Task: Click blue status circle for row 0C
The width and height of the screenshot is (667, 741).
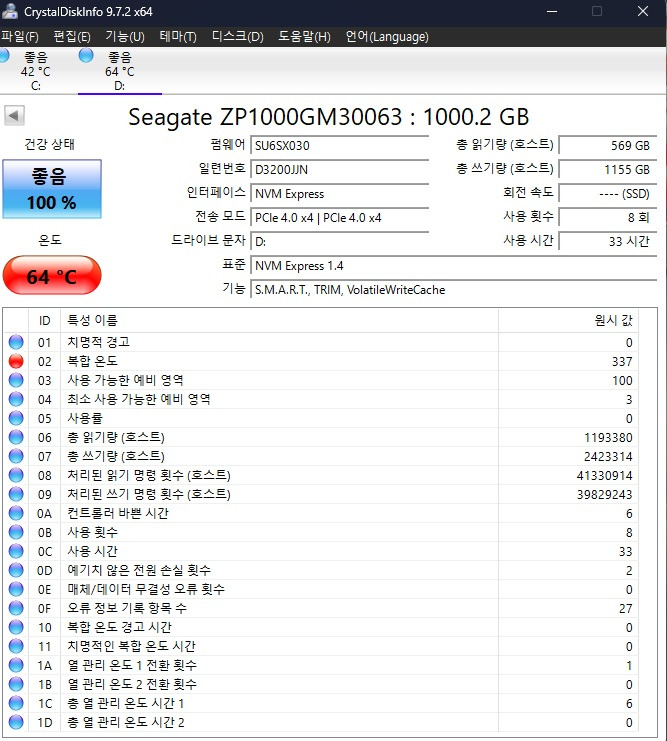Action: [x=16, y=551]
